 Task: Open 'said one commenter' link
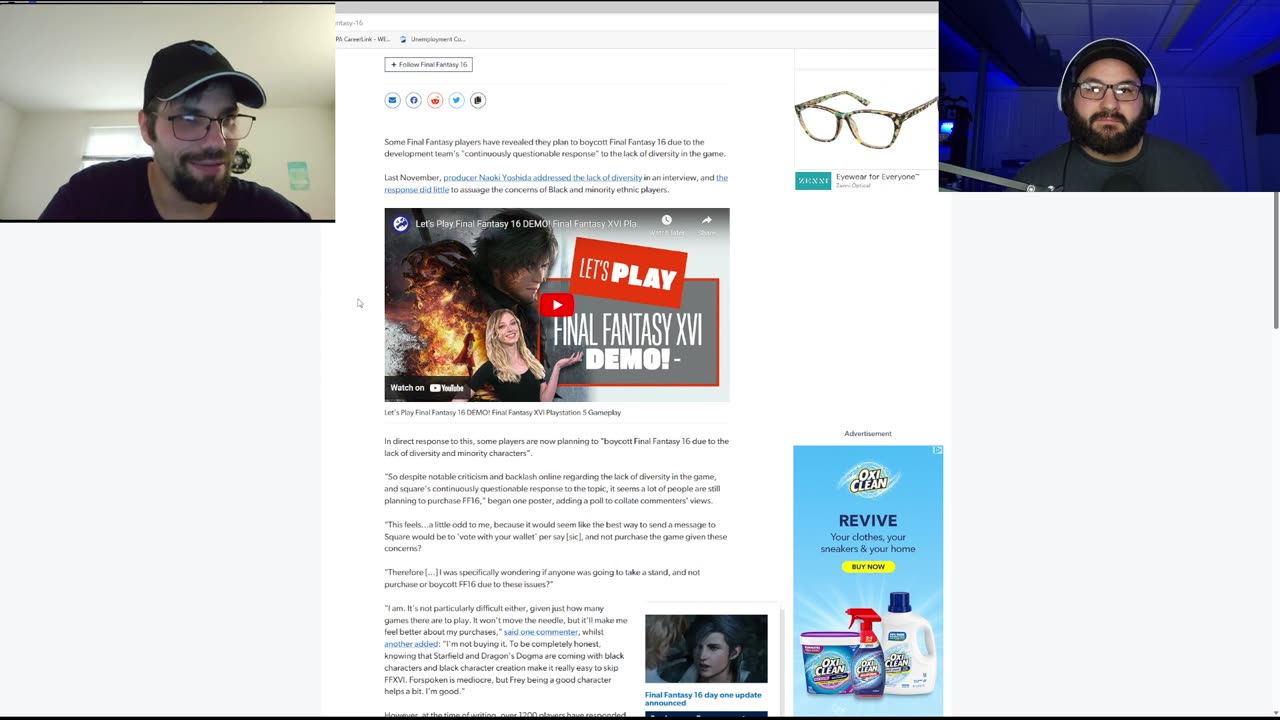541,632
